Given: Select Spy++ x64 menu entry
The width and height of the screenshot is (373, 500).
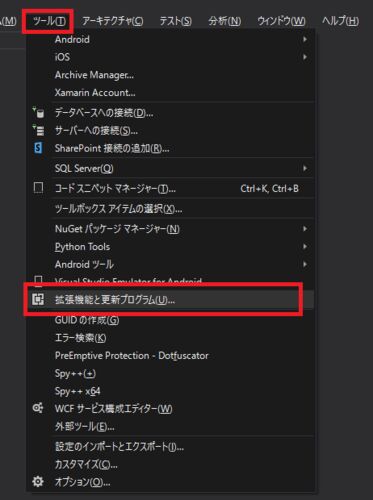Looking at the screenshot, I should click(77, 391).
